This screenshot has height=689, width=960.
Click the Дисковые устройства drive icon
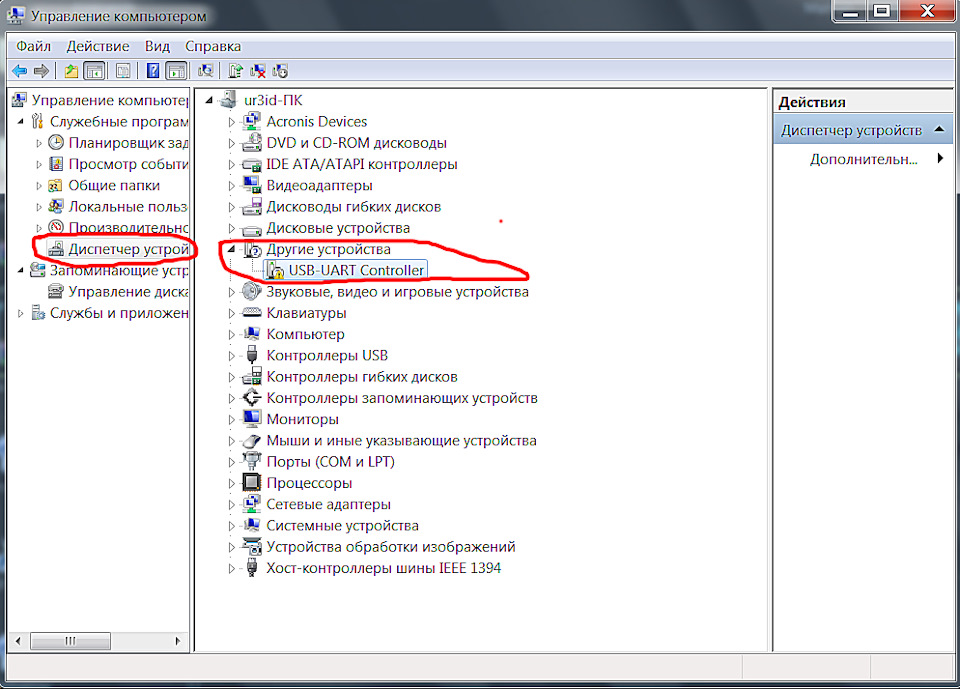pos(252,229)
